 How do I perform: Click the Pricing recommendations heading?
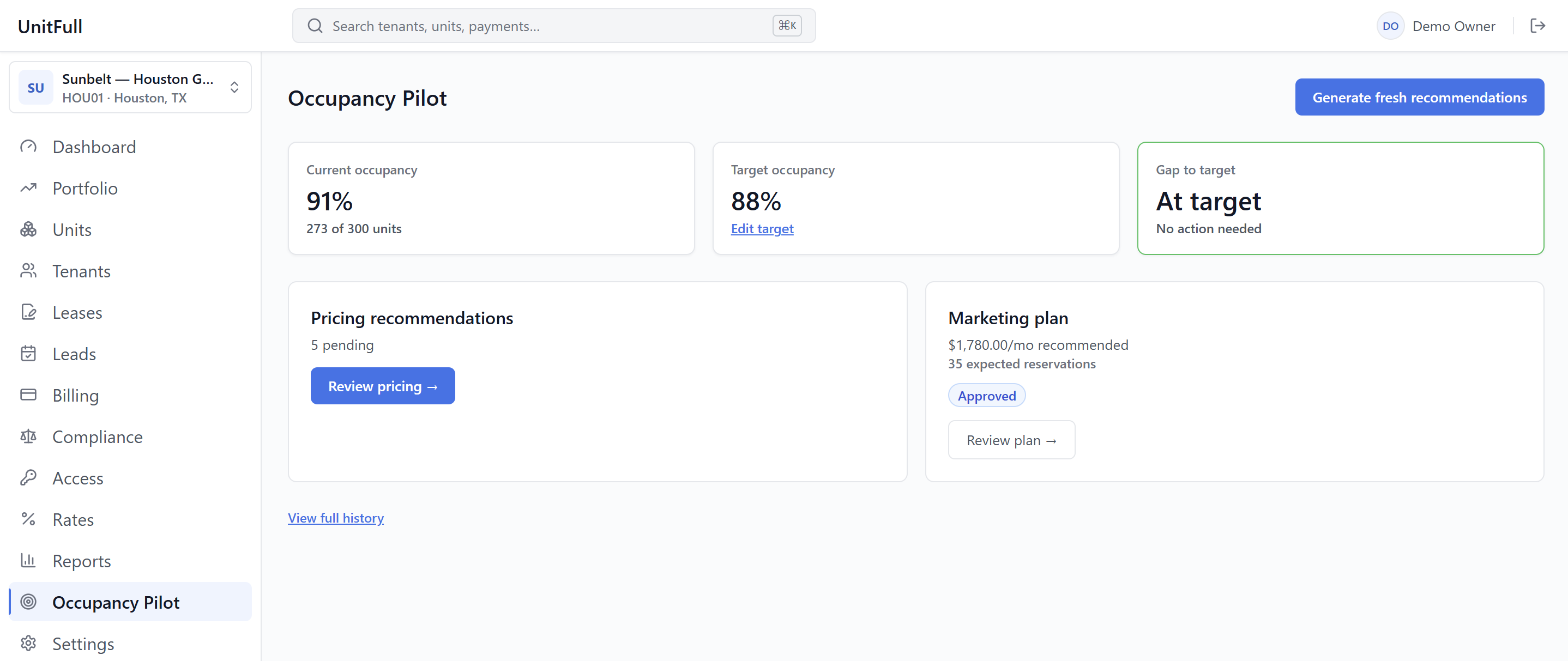coord(412,318)
